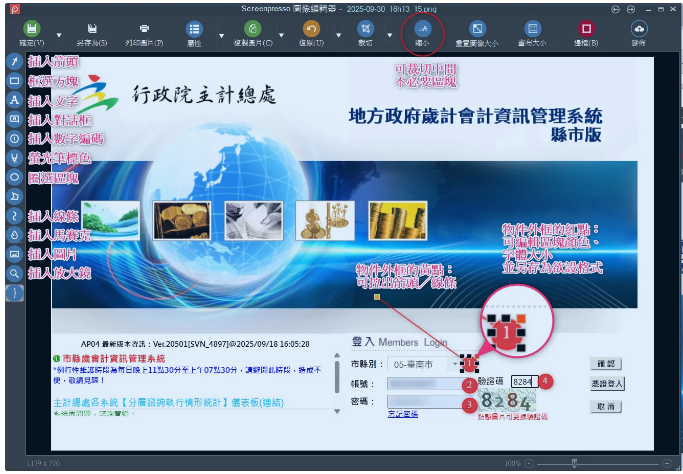
Task: Open the dropdown arrow beside 裁切
Action: (390, 35)
